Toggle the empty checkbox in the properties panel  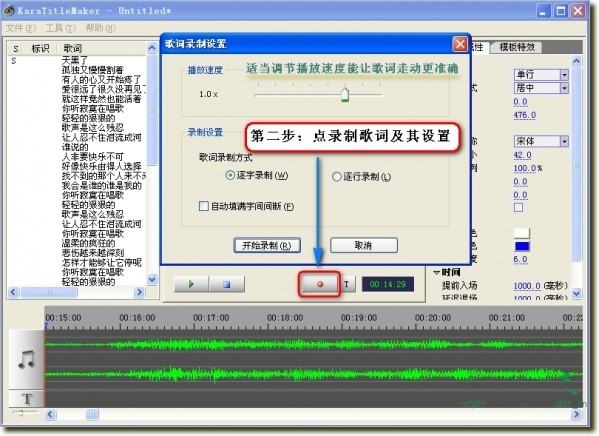click(x=518, y=207)
